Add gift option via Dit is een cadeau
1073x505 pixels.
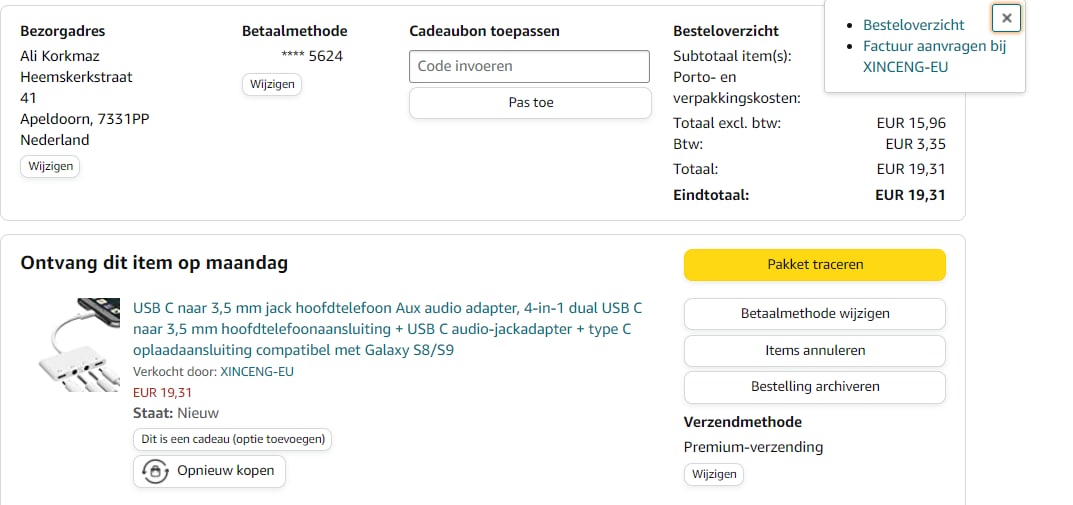[233, 439]
